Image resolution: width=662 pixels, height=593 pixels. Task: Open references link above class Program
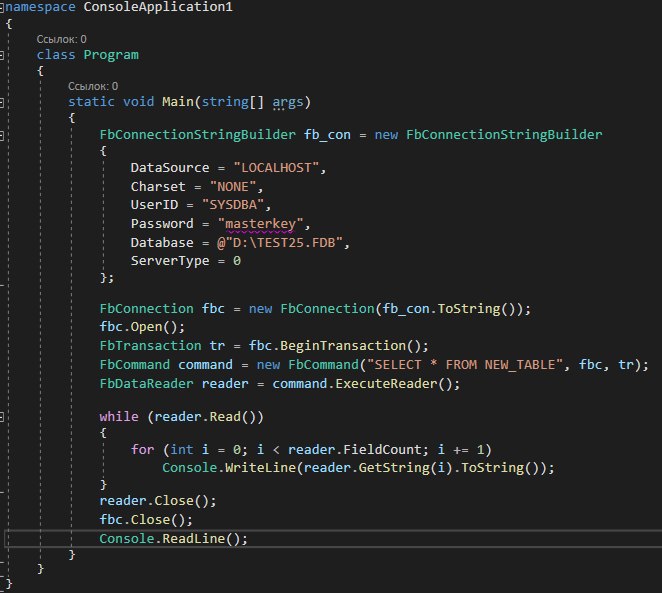click(61, 39)
